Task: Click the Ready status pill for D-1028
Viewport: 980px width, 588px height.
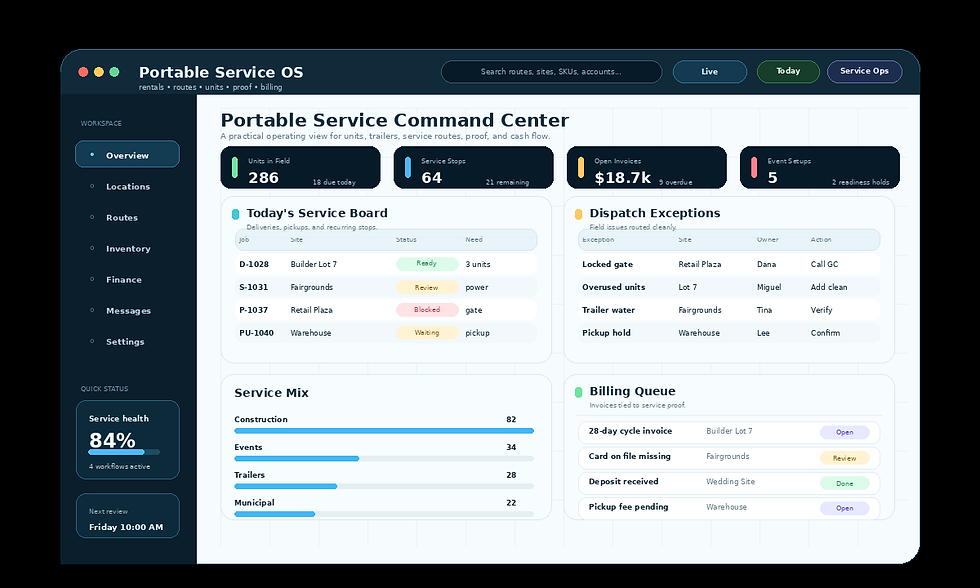Action: tap(427, 264)
